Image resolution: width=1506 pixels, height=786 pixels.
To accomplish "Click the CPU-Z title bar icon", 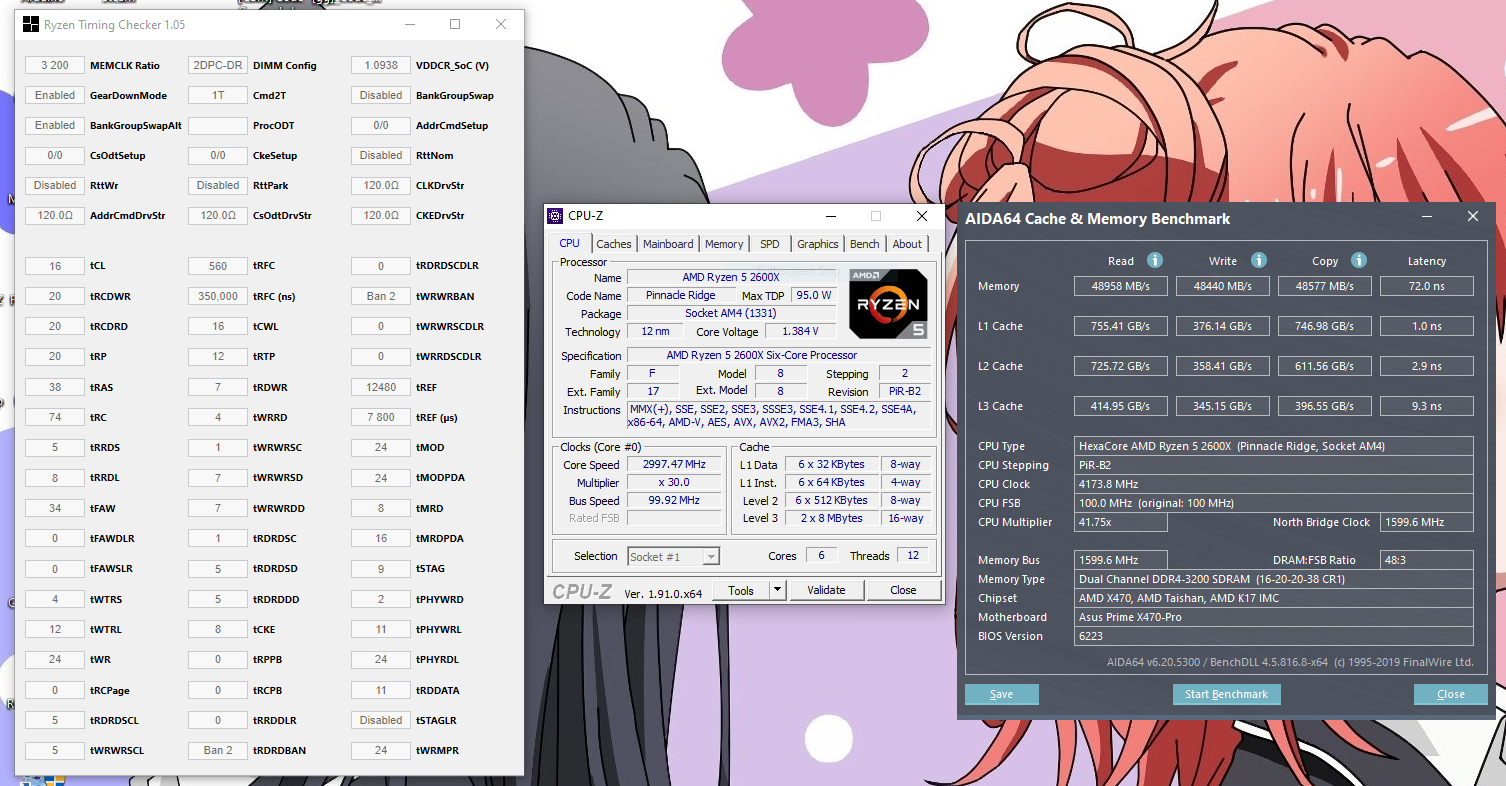I will click(x=555, y=216).
